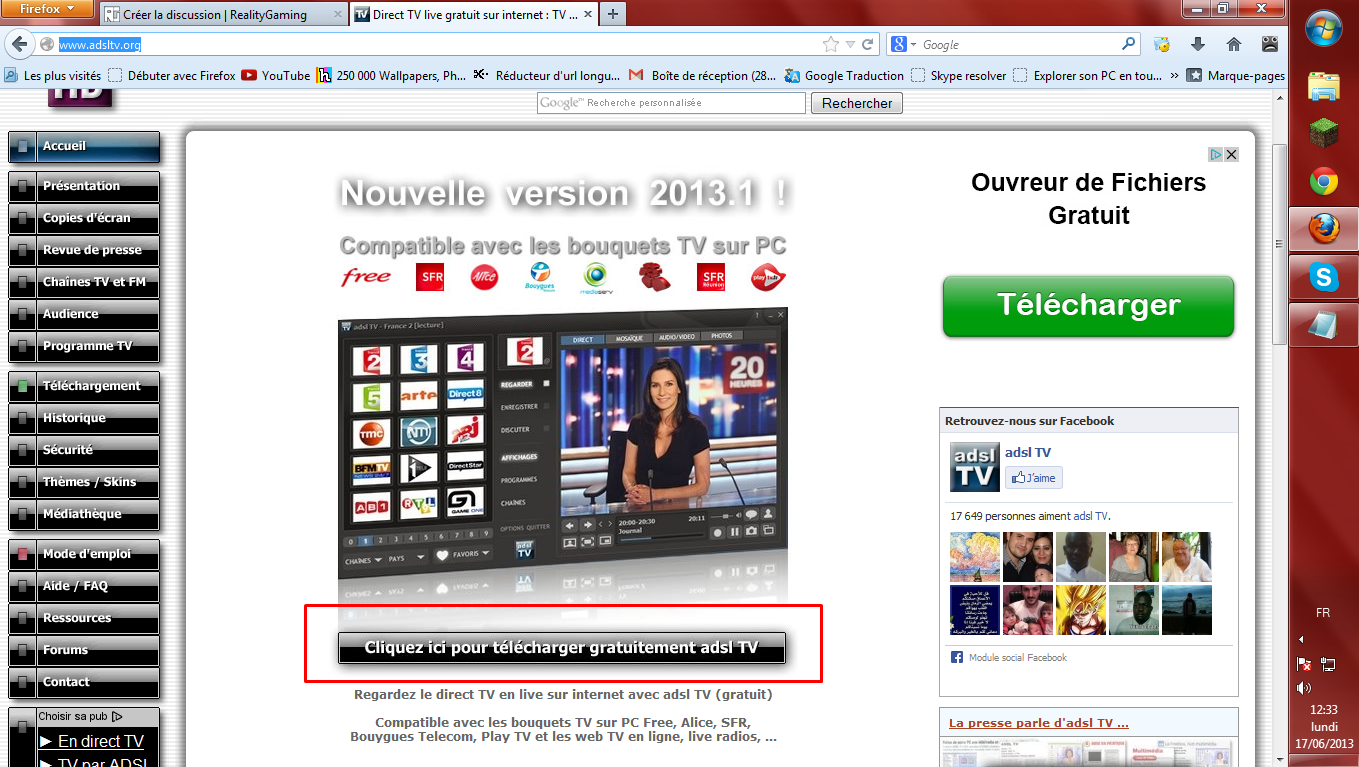Switch to Skype in the taskbar
This screenshot has width=1359, height=767.
(x=1324, y=278)
